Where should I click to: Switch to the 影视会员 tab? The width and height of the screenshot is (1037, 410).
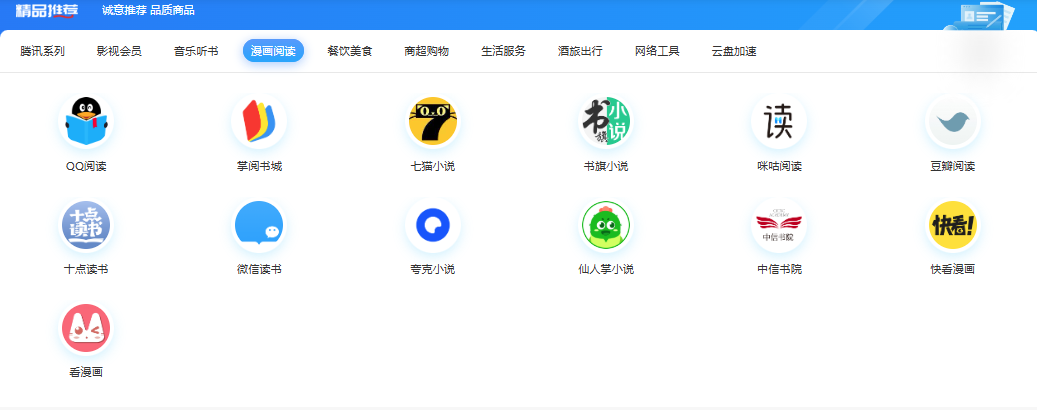pos(119,51)
